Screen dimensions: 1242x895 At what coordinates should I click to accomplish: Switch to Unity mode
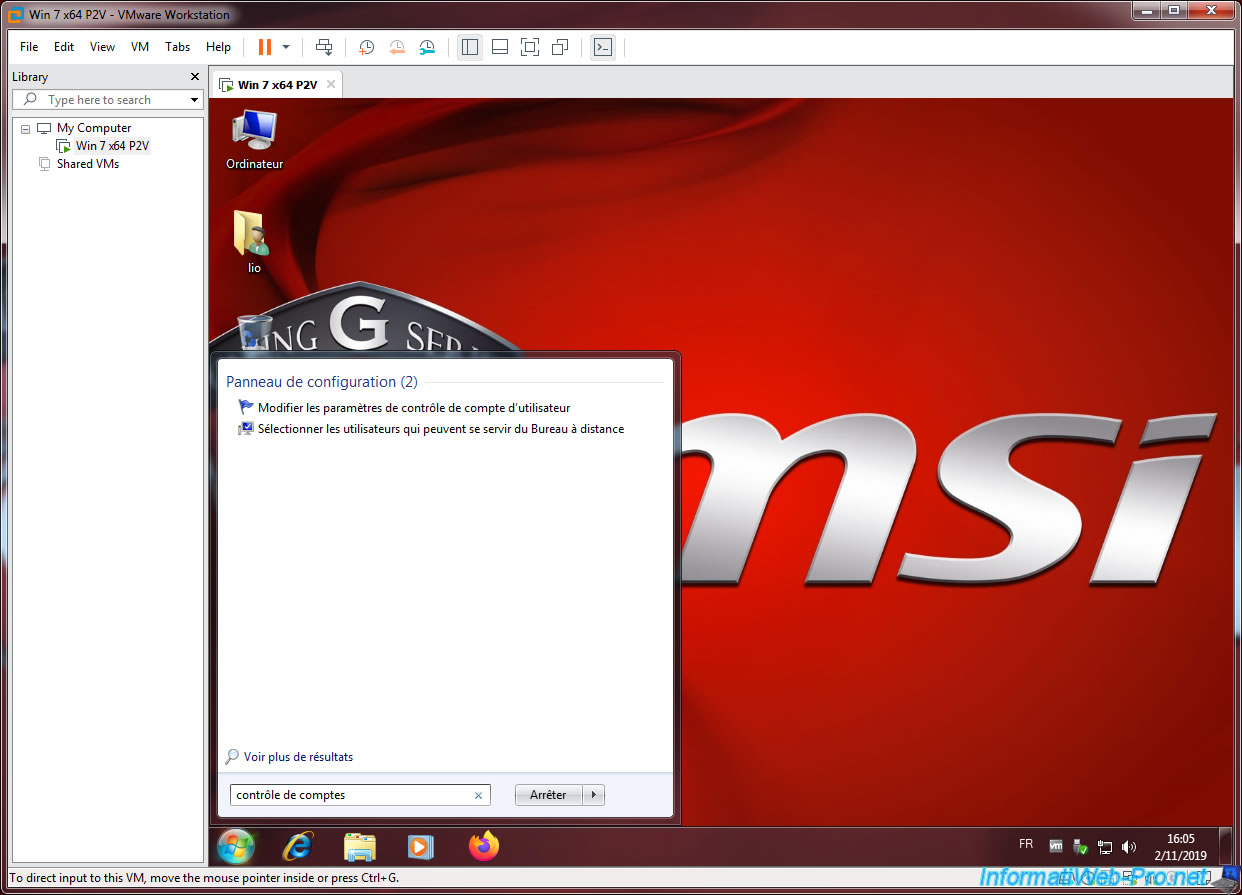click(x=560, y=47)
